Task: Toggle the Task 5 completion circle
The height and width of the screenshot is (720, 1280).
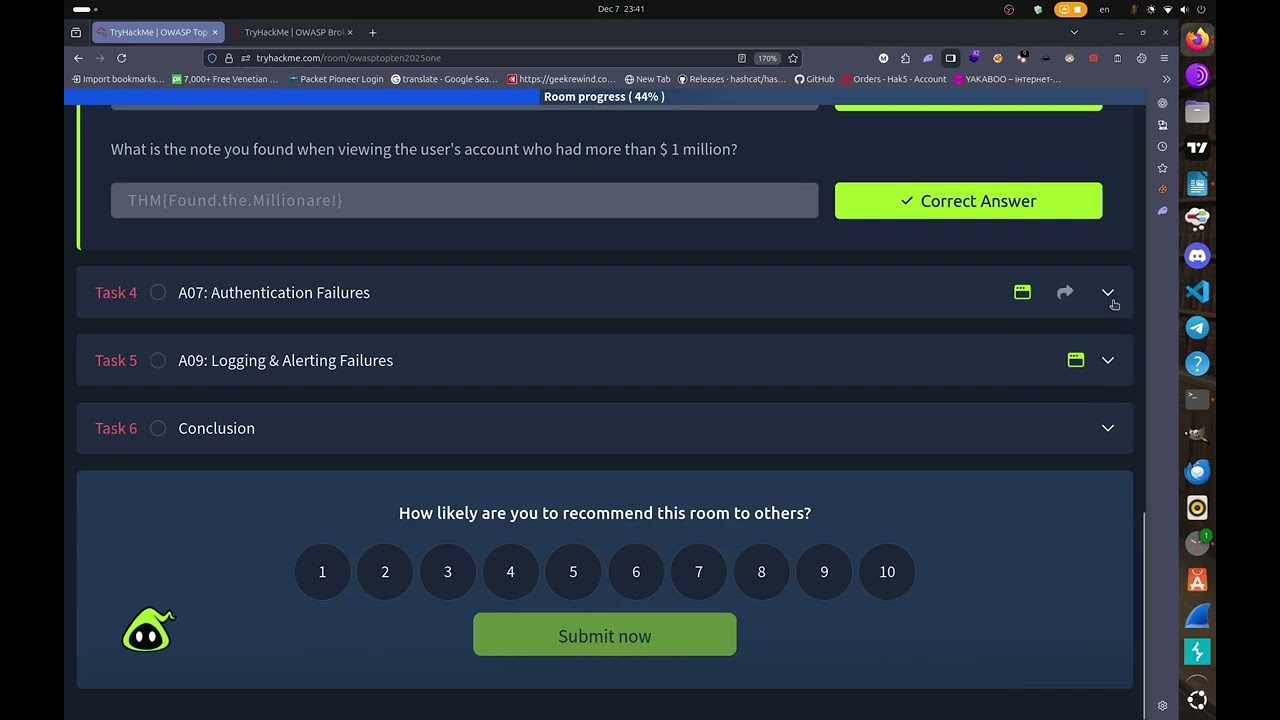Action: click(158, 360)
